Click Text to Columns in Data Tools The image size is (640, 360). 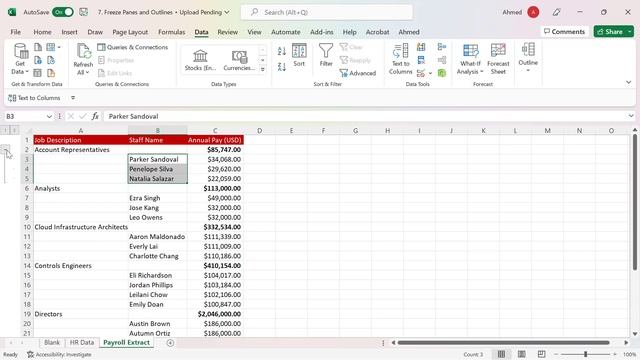400,59
